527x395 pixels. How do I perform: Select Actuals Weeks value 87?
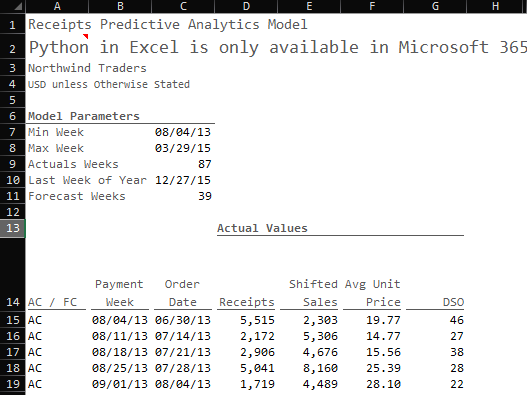pyautogui.click(x=205, y=164)
